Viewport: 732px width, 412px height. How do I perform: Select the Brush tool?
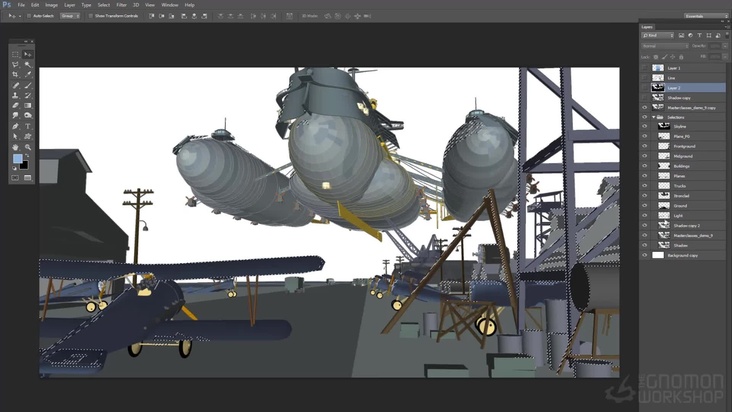[28, 85]
